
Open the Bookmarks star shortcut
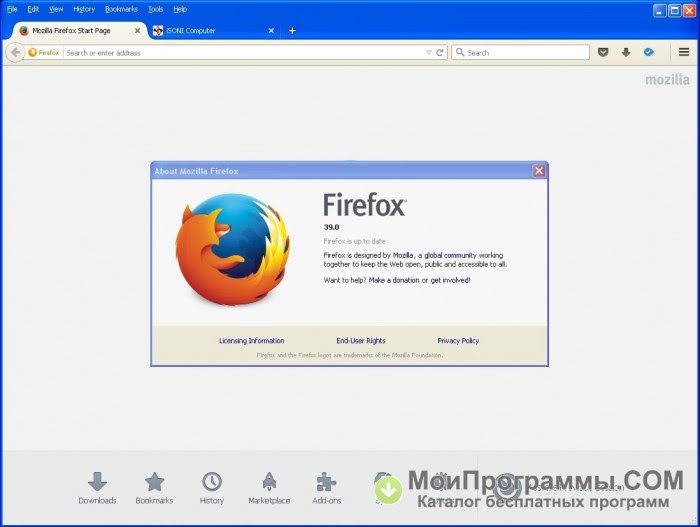pos(154,488)
